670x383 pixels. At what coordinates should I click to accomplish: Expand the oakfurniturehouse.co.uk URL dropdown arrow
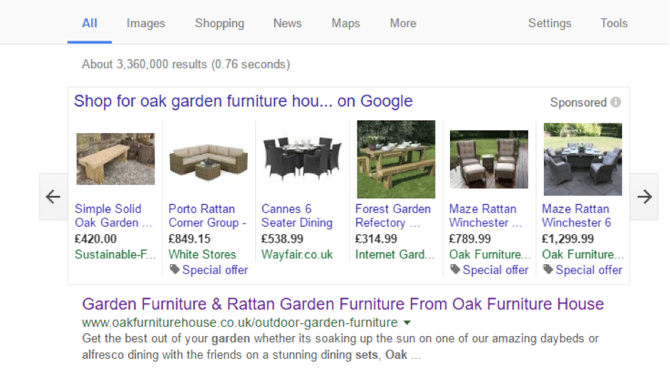click(407, 323)
